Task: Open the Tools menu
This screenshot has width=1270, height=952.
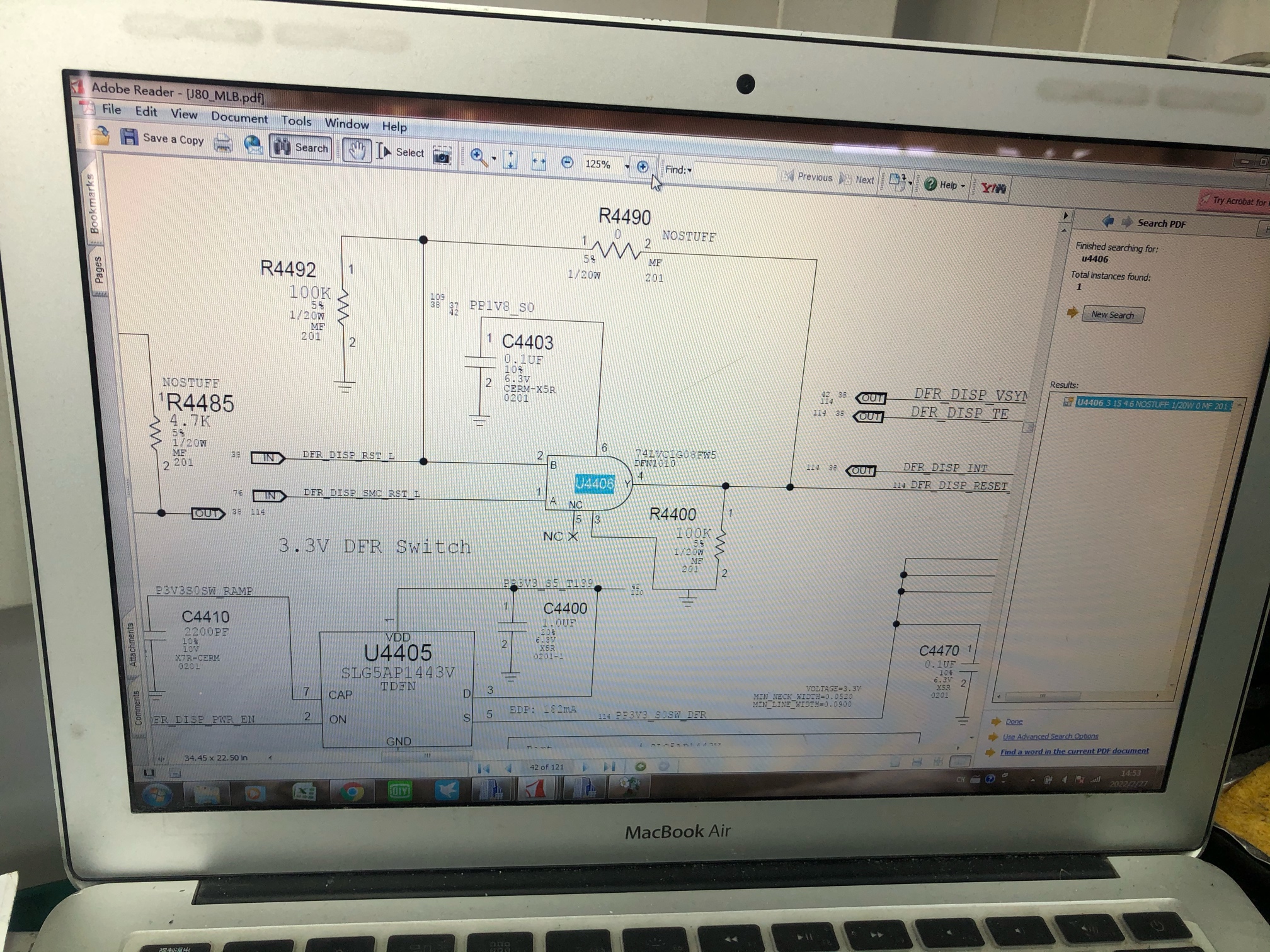Action: 296,121
